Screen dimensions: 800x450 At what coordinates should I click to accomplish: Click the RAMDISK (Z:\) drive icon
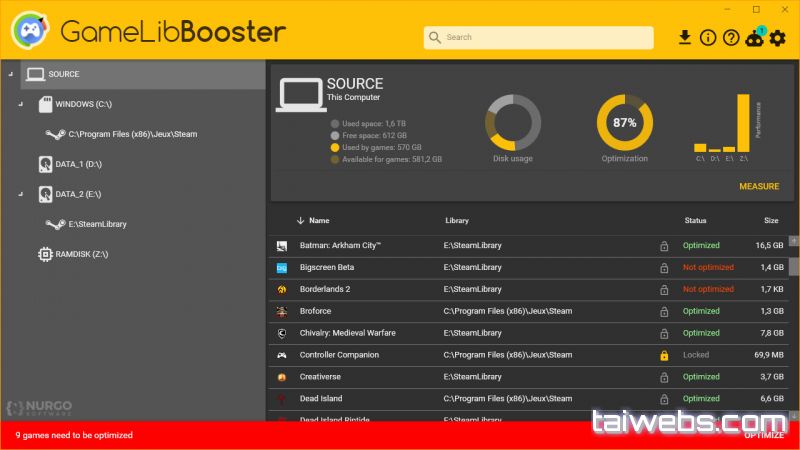coord(45,254)
